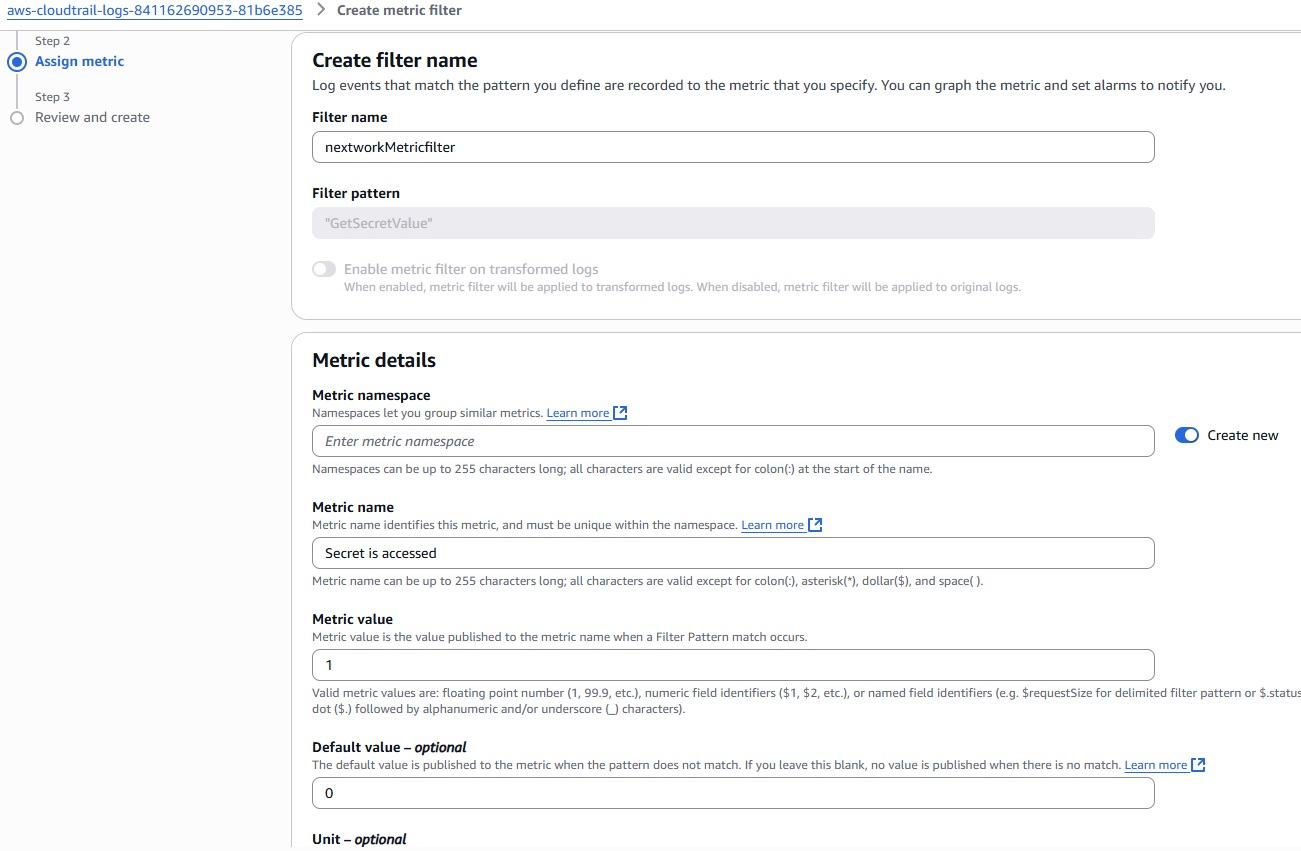Click the Step 3 Review and create circle indicator
Image resolution: width=1301 pixels, height=851 pixels.
coord(16,117)
